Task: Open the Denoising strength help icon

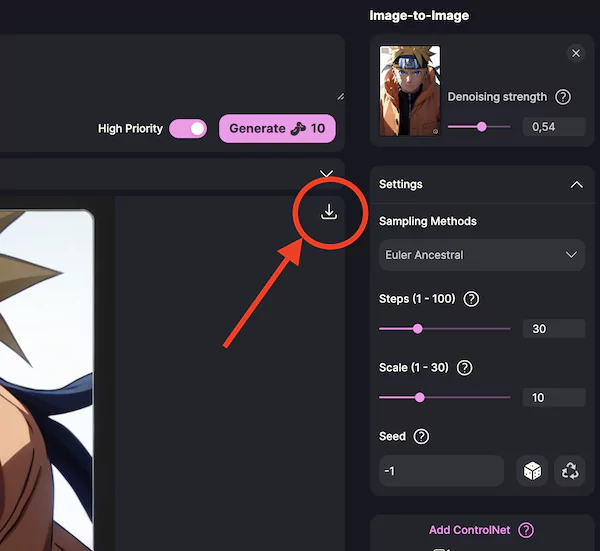Action: tap(563, 97)
